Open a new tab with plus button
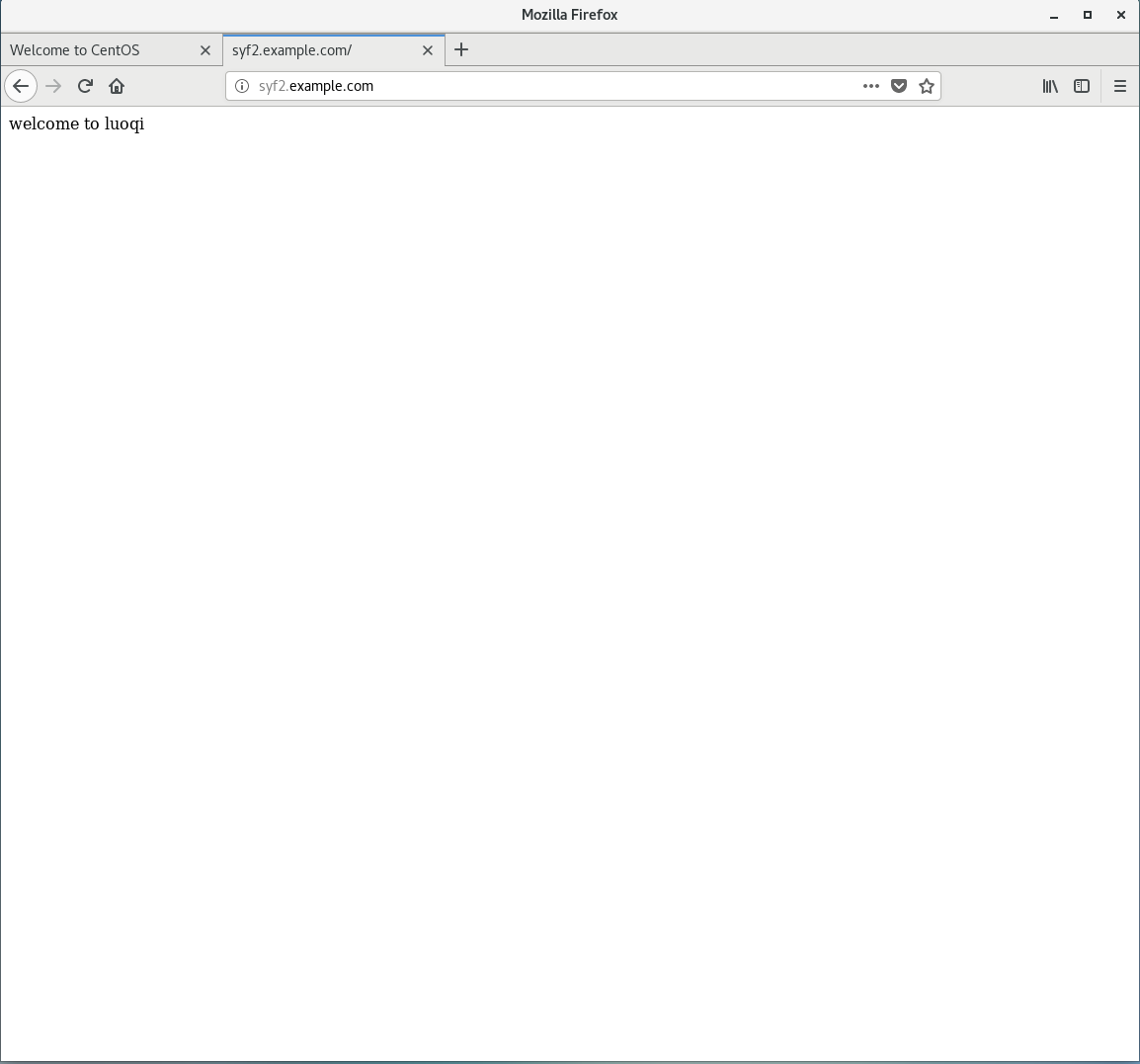This screenshot has height=1064, width=1140. point(461,49)
